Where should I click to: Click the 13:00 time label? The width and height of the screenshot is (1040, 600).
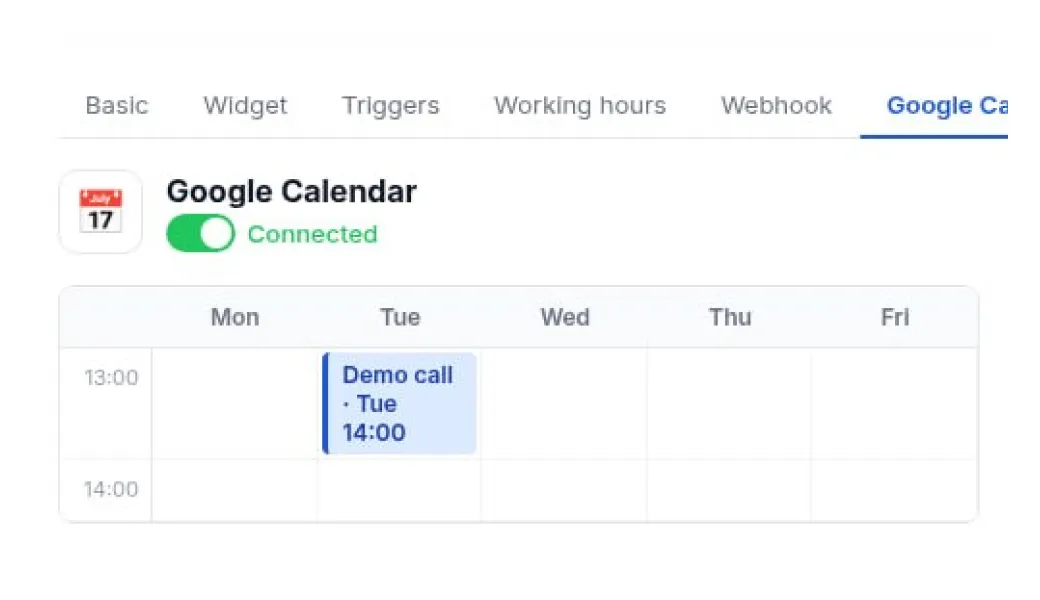click(x=110, y=378)
